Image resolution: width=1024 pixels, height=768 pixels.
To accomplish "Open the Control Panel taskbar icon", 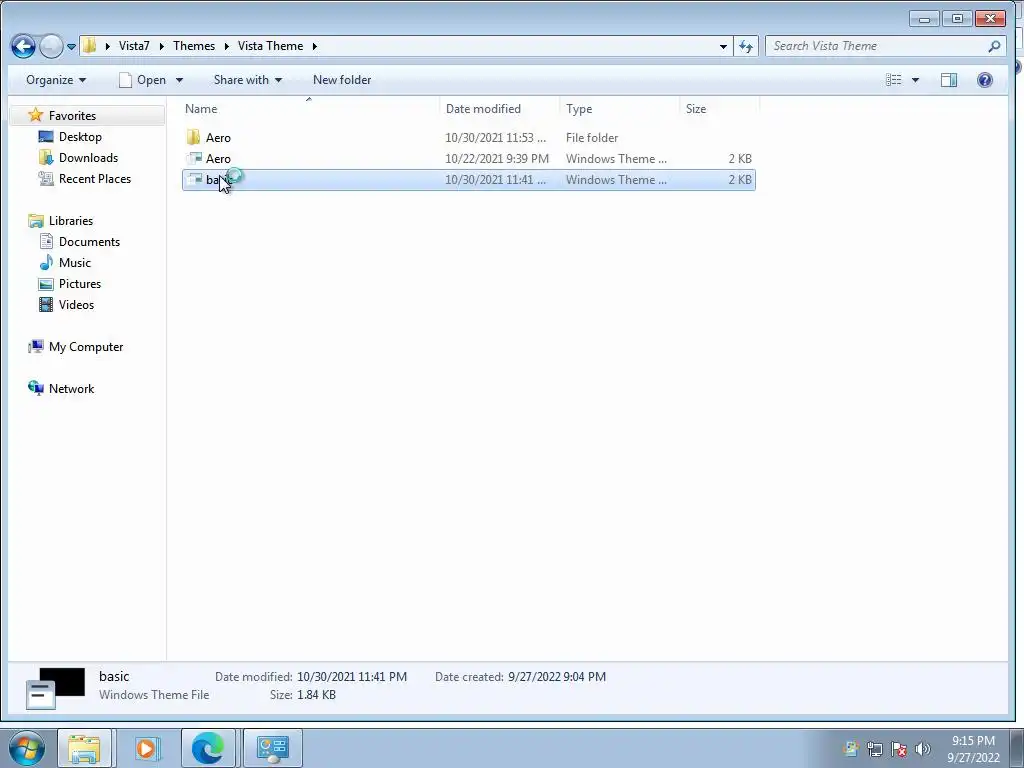I will click(272, 748).
